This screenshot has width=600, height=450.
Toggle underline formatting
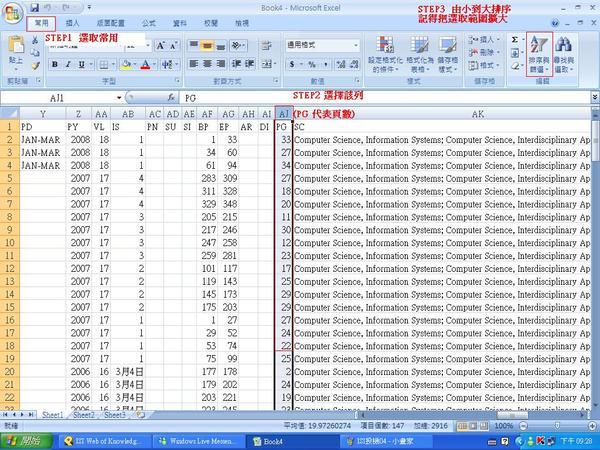tap(81, 64)
